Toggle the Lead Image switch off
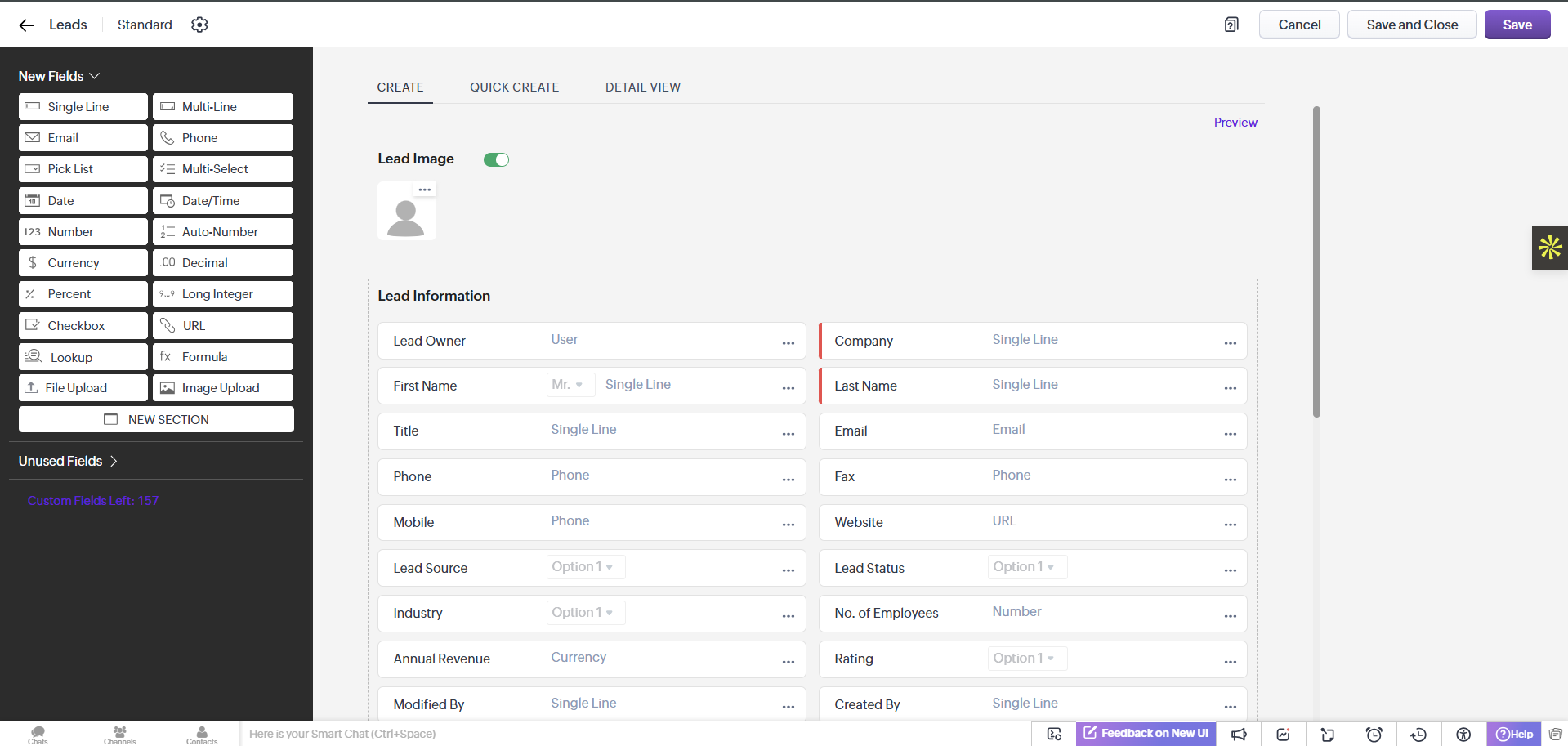The height and width of the screenshot is (746, 1568). (496, 159)
